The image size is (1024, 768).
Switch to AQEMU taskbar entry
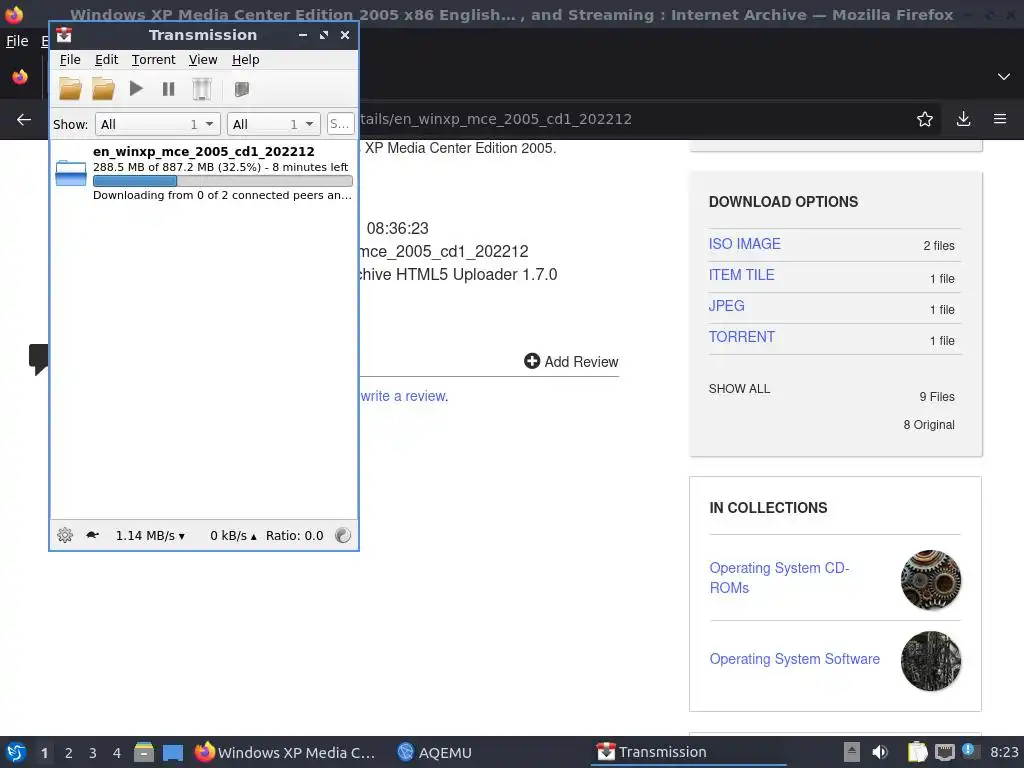point(434,752)
